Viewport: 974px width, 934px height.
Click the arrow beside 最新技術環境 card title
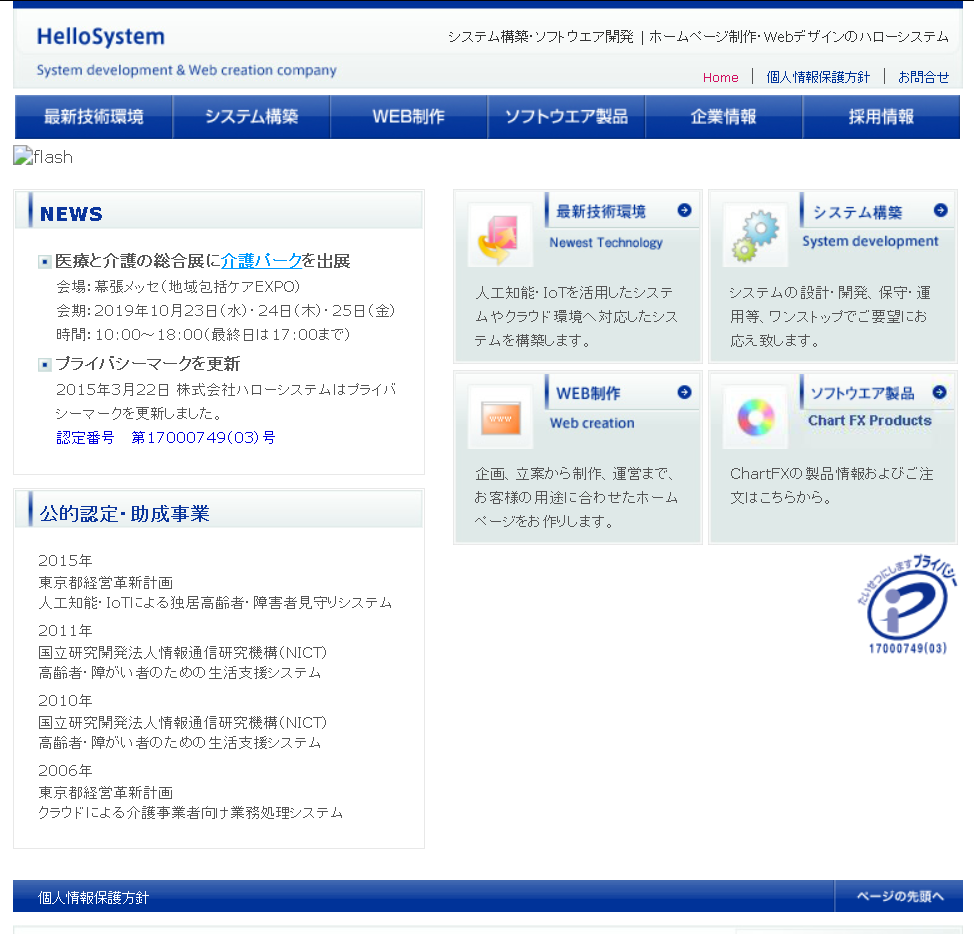[x=684, y=210]
